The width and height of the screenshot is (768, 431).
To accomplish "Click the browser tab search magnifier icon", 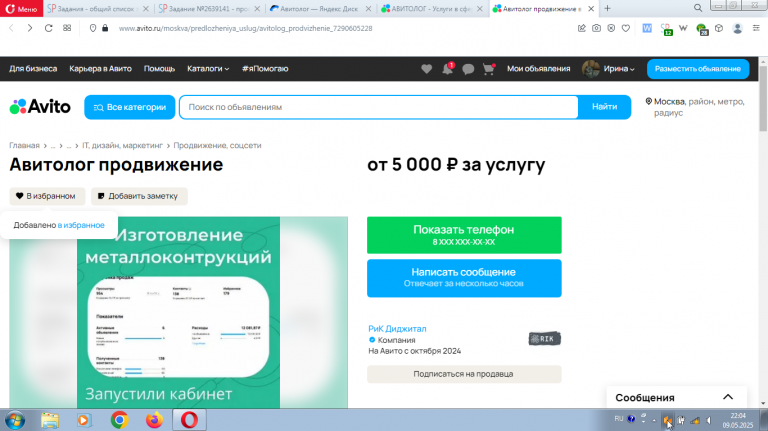I will 698,8.
